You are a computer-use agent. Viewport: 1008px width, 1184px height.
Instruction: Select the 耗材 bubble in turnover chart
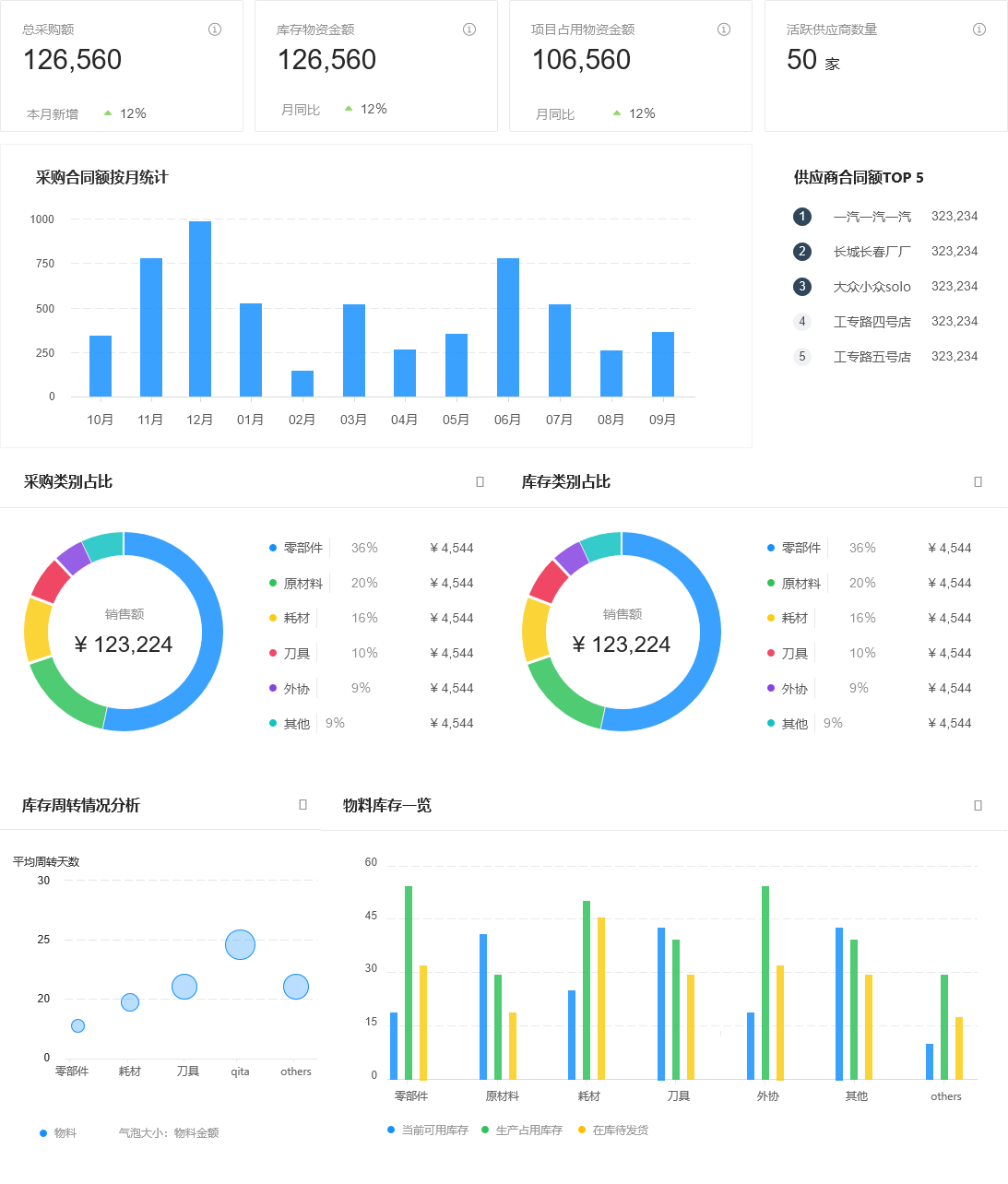click(x=130, y=1002)
